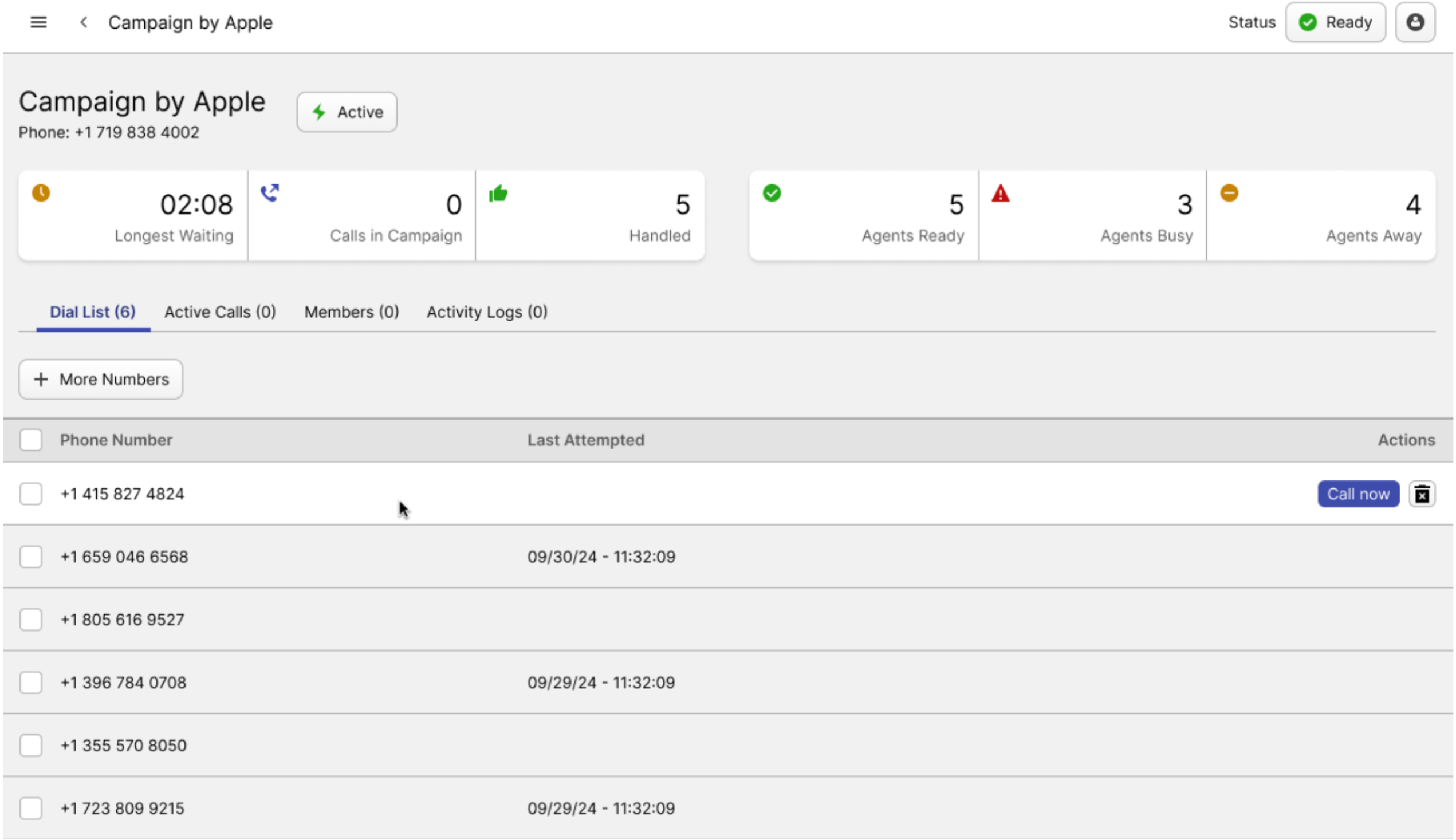Tick the checkbox for +1 723 809 9215

(30, 809)
